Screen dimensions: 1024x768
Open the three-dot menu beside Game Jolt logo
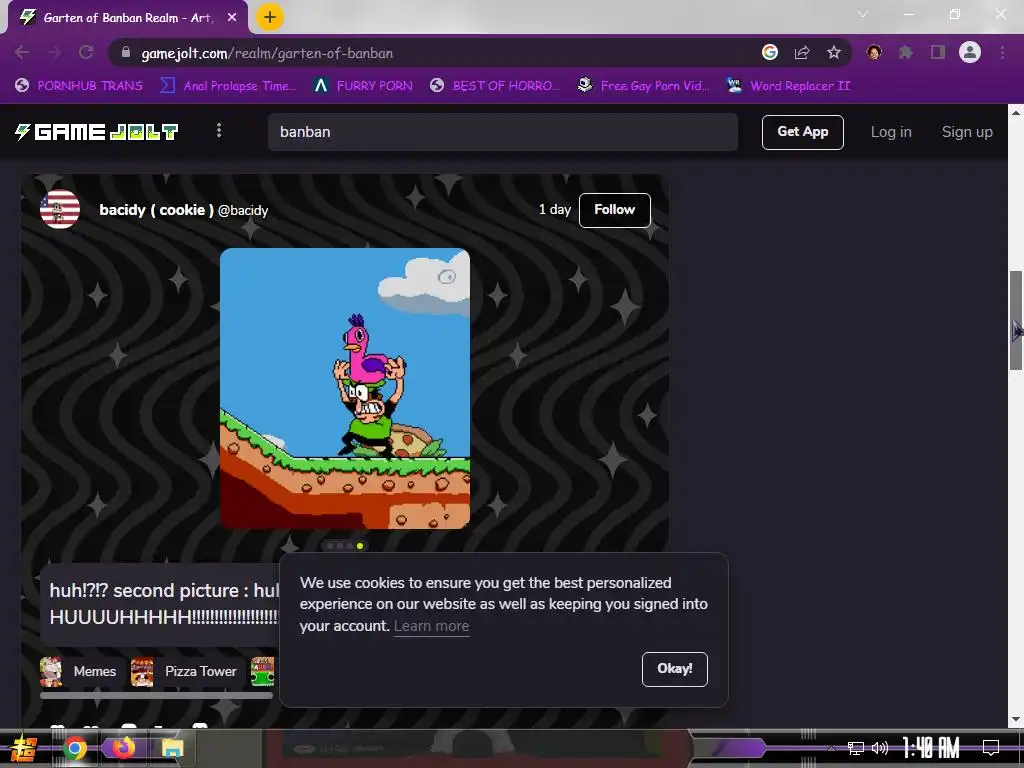click(x=219, y=131)
